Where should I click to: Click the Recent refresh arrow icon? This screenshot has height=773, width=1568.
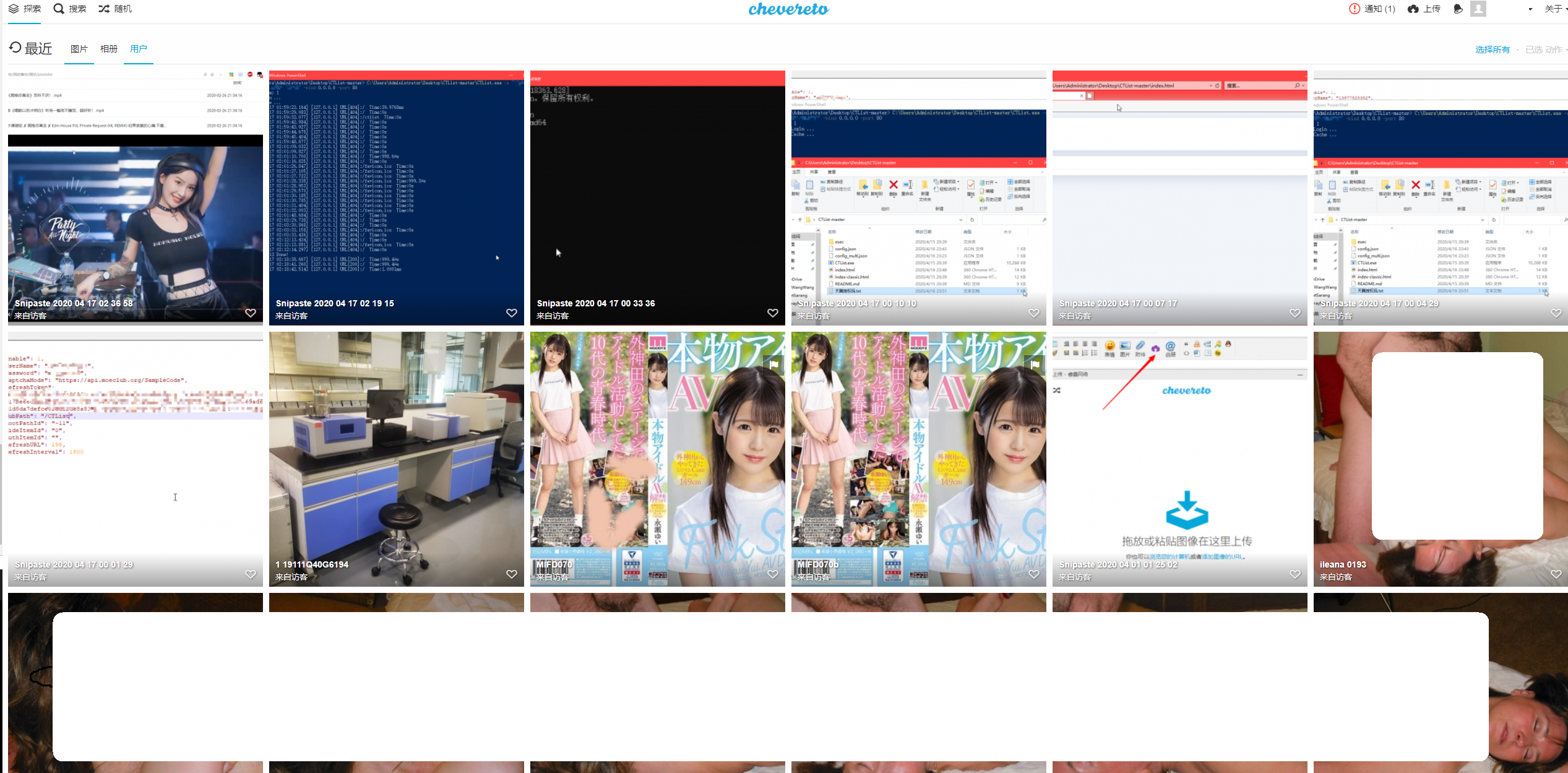[x=15, y=48]
